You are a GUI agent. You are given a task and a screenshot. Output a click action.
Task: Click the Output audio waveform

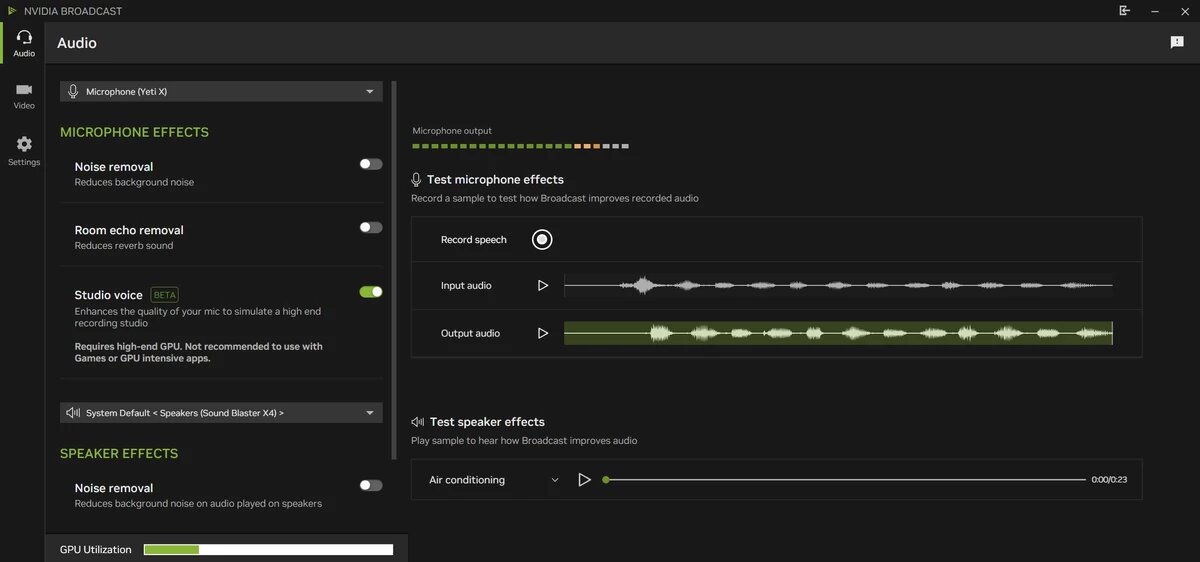coord(838,333)
